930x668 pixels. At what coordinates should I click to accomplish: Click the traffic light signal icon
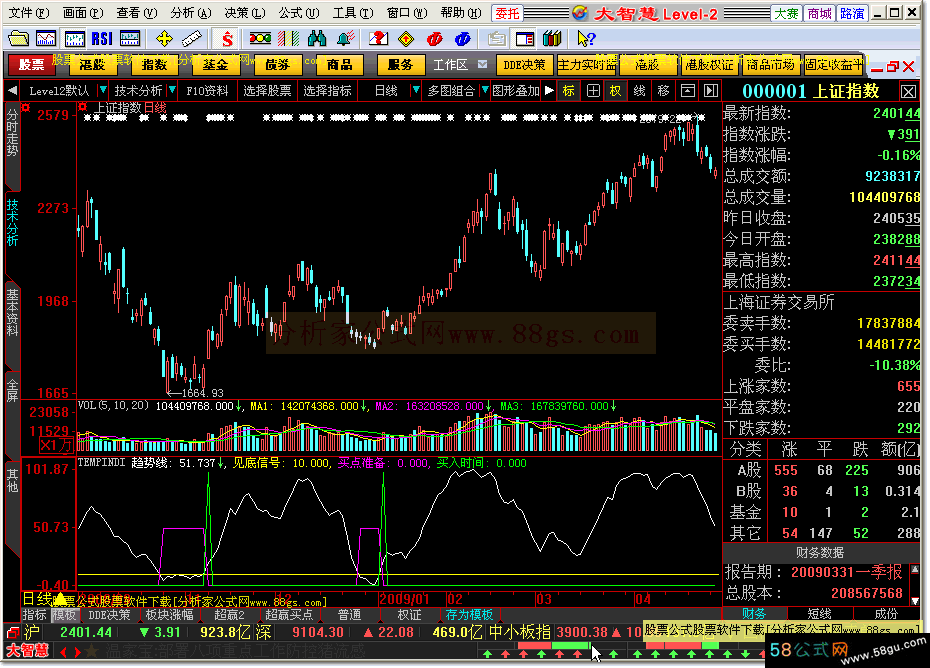pyautogui.click(x=260, y=39)
